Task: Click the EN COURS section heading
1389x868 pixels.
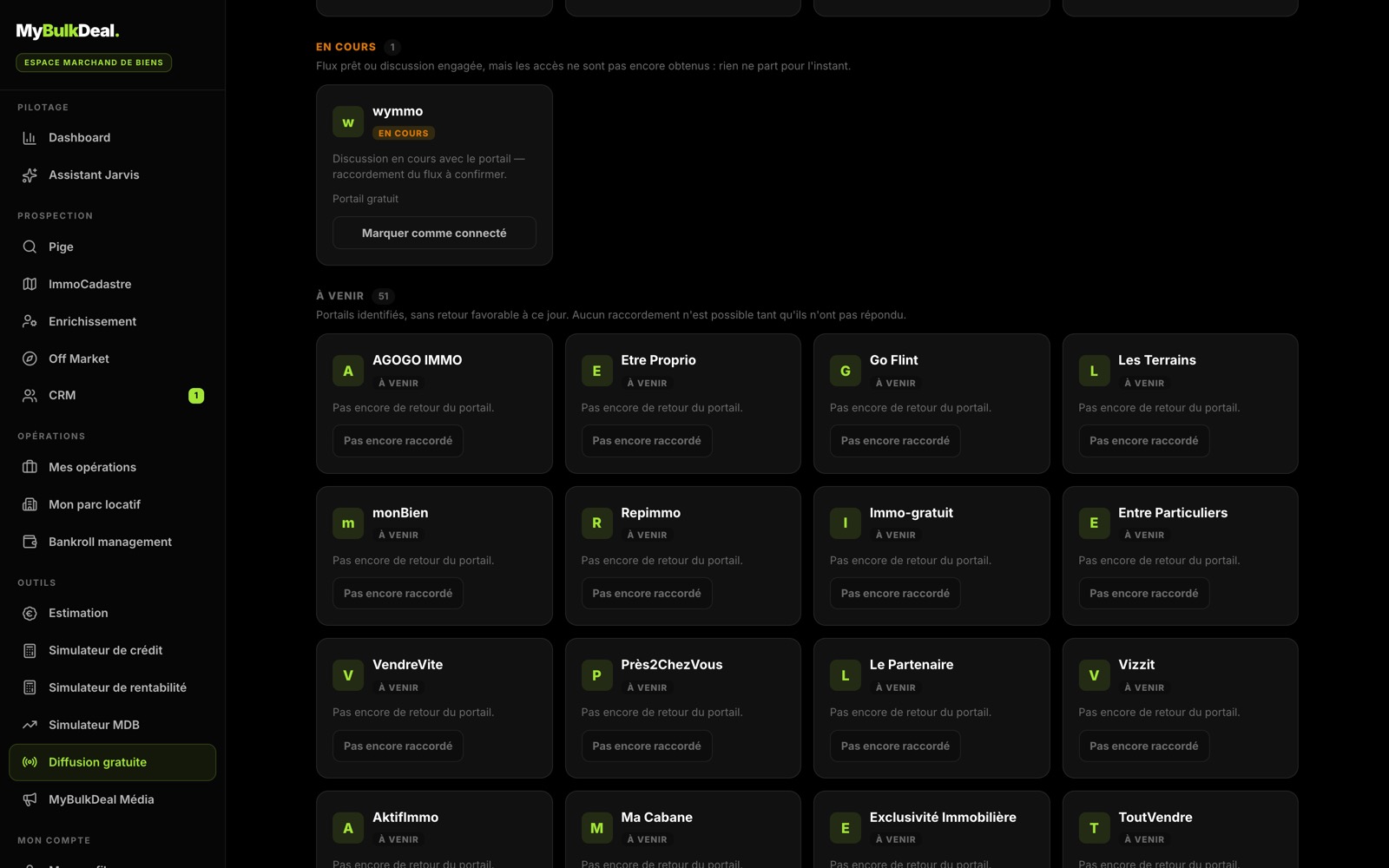Action: click(x=346, y=47)
